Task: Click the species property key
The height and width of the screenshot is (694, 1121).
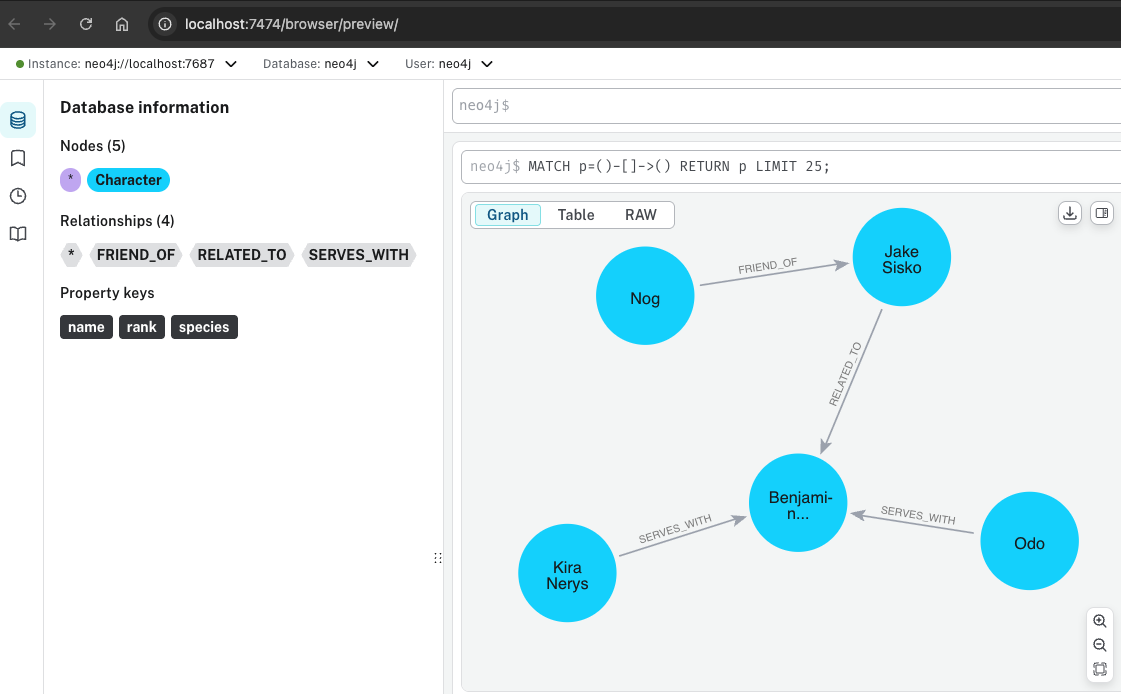Action: [x=204, y=327]
